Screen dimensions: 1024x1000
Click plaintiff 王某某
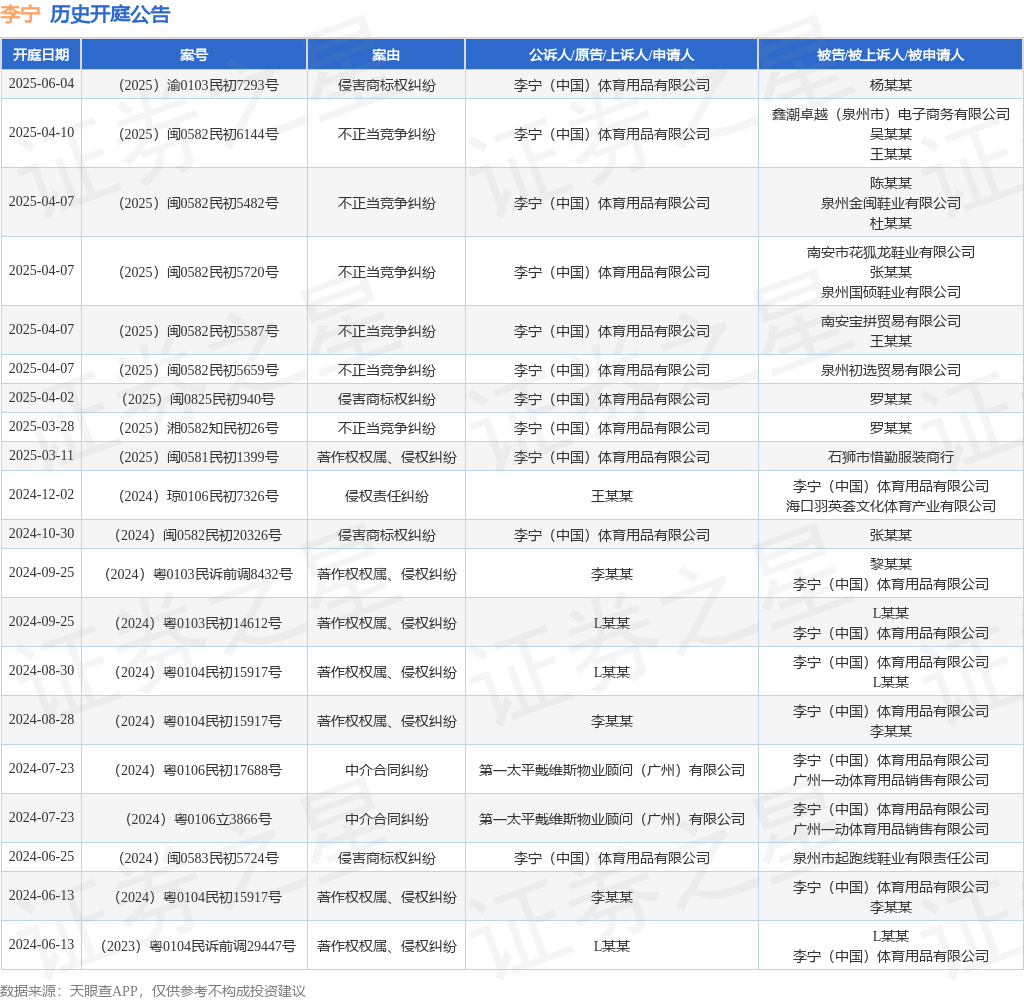pos(611,496)
